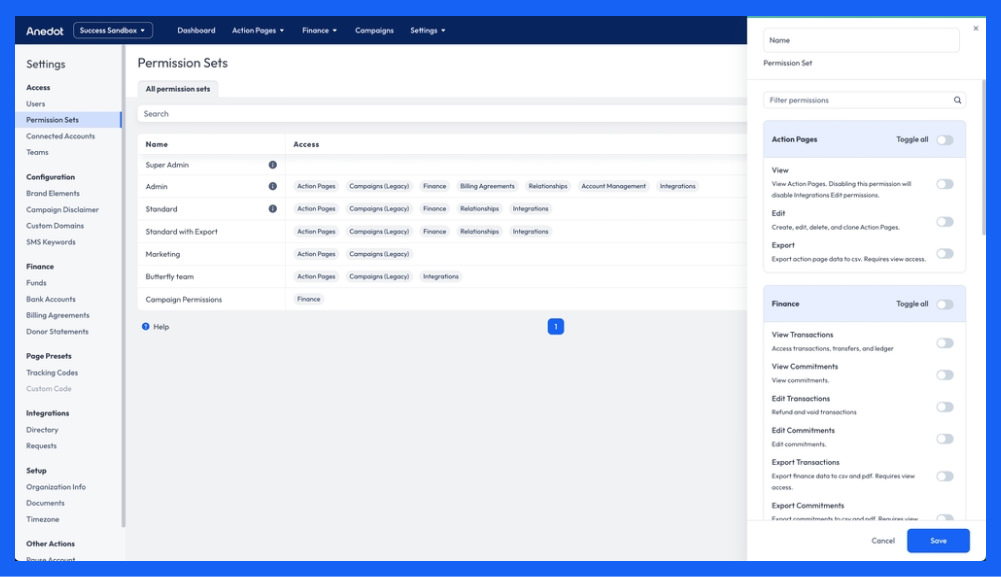This screenshot has width=1001, height=577.
Task: Turn on the View Action Pages toggle
Action: coord(946,184)
